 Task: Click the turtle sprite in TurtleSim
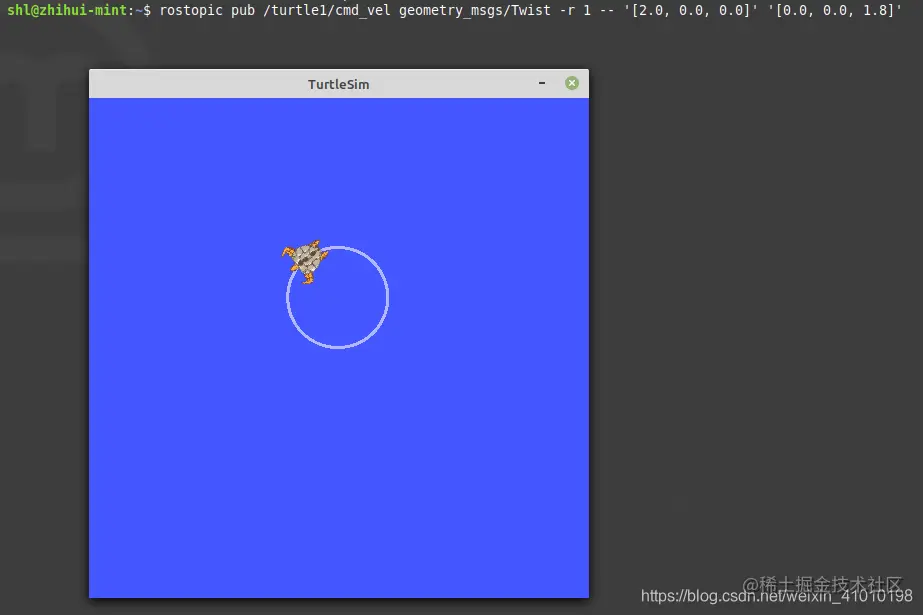coord(305,261)
